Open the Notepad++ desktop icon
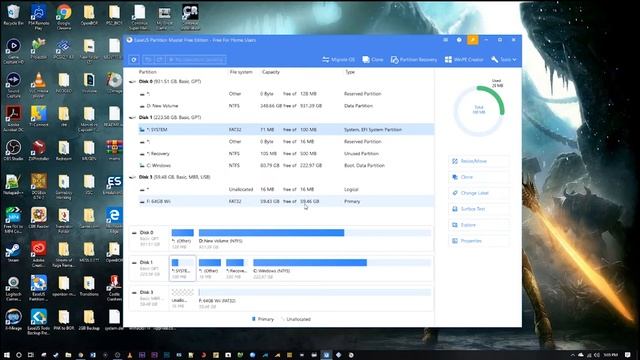The height and width of the screenshot is (360, 640). [x=13, y=184]
